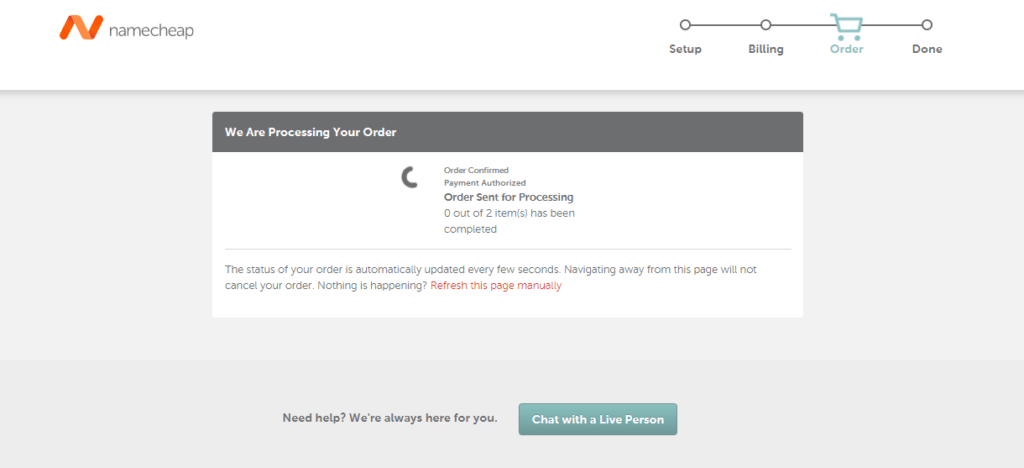Click the orange Namecheap logo icon
Viewport: 1024px width, 468px height.
81,28
